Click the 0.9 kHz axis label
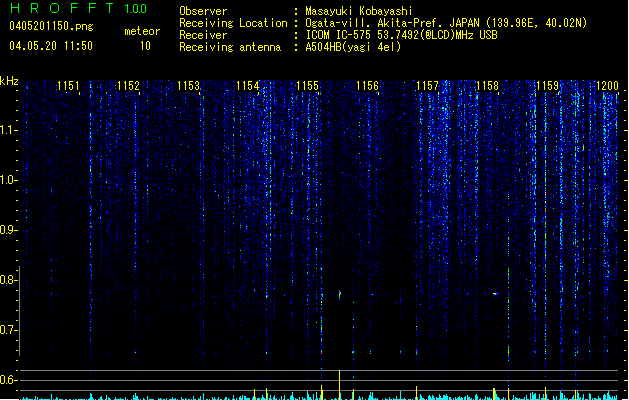This screenshot has width=629, height=400. (8, 230)
